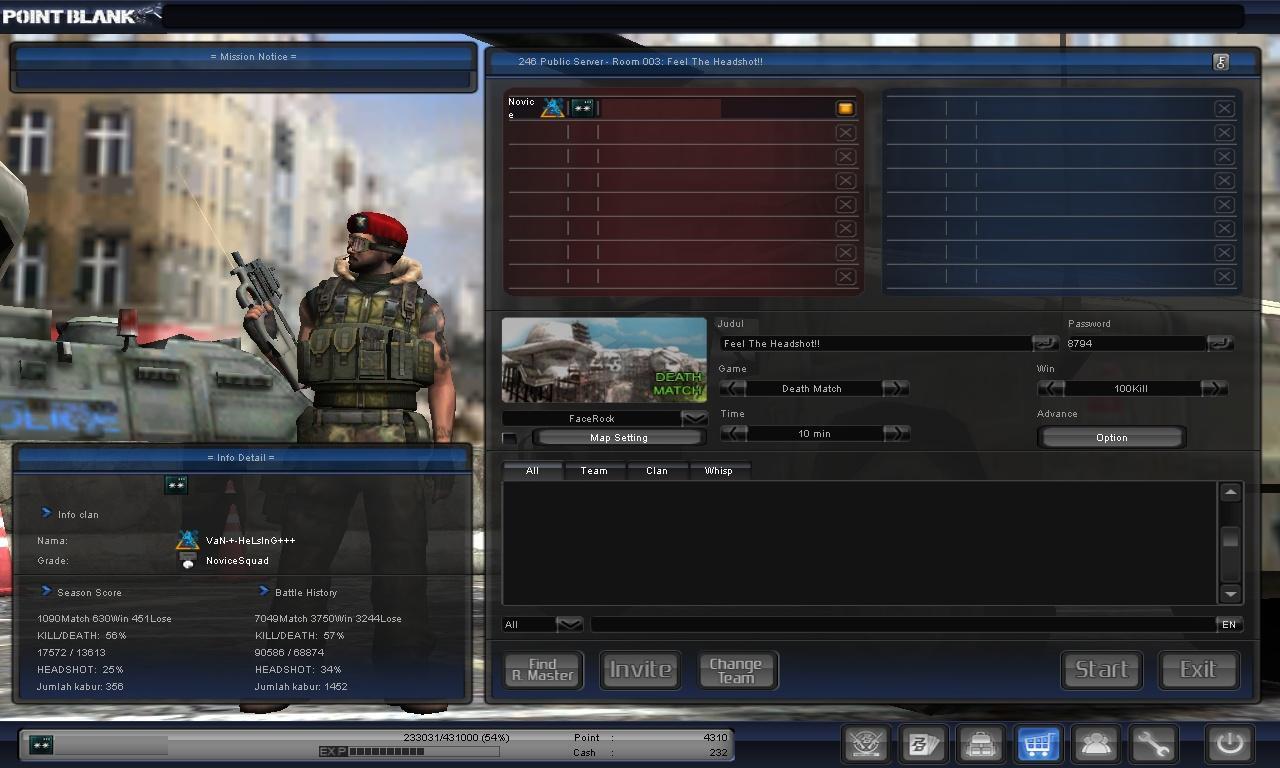Confirm room title with Judul enter arrow

pyautogui.click(x=1045, y=343)
